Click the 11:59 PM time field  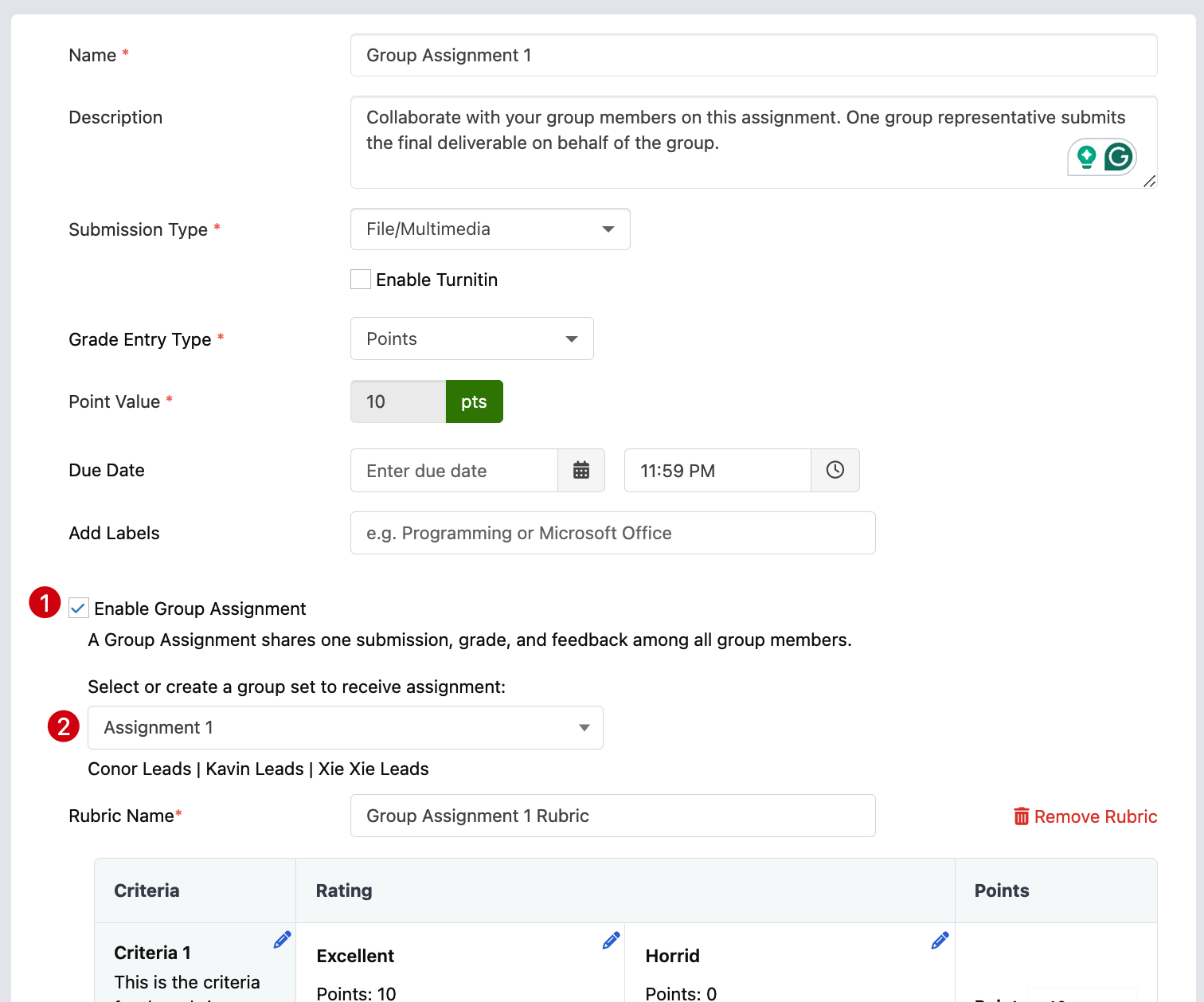pos(717,470)
